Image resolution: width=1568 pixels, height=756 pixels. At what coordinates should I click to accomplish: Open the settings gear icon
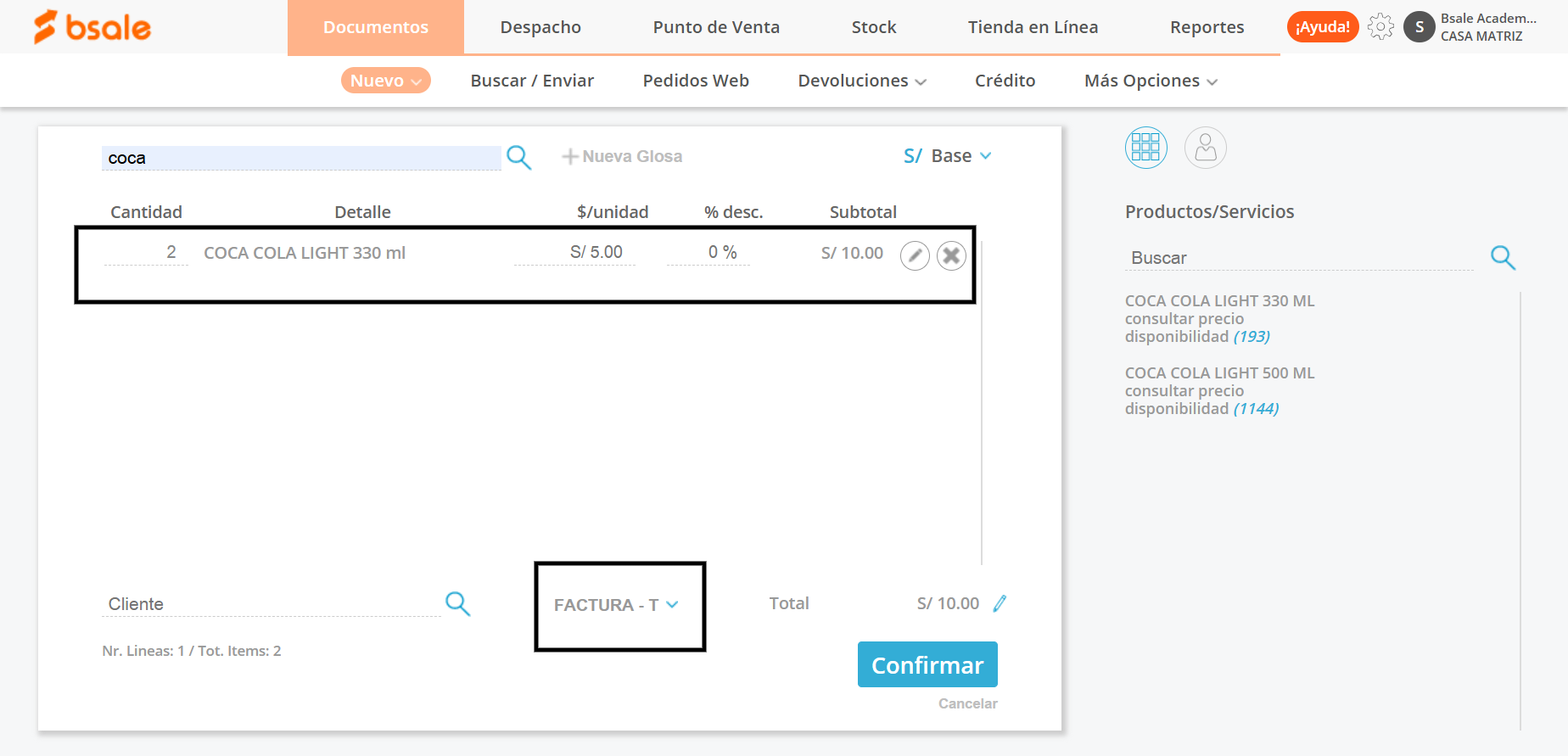click(x=1380, y=27)
